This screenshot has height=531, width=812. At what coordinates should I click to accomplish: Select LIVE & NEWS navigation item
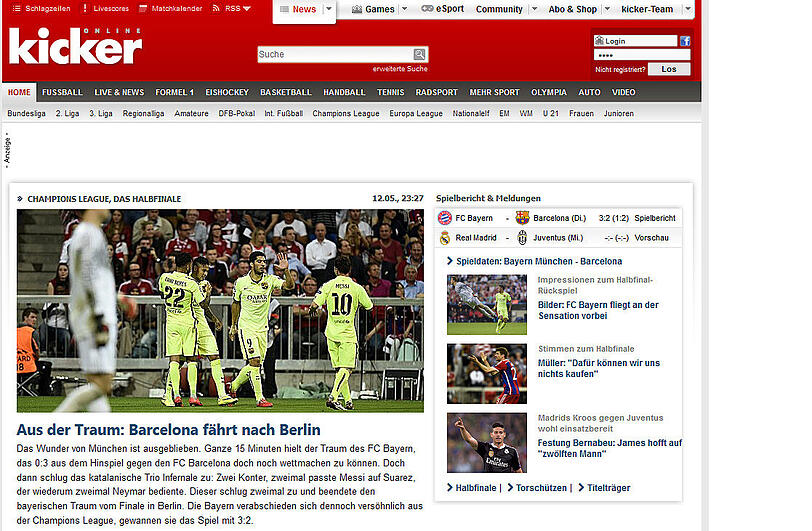tap(119, 92)
